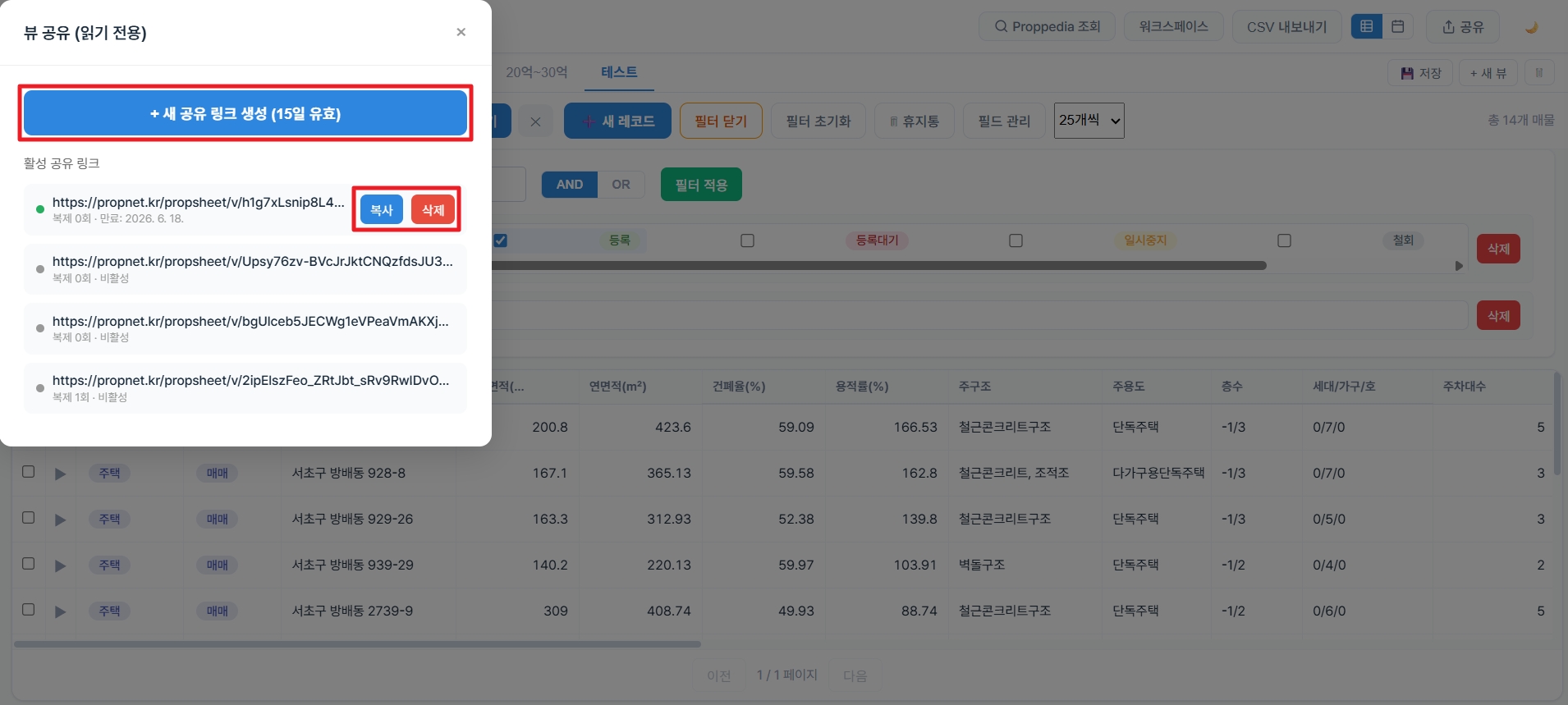
Task: Check the 일시중지 status checkbox
Action: [x=1016, y=240]
